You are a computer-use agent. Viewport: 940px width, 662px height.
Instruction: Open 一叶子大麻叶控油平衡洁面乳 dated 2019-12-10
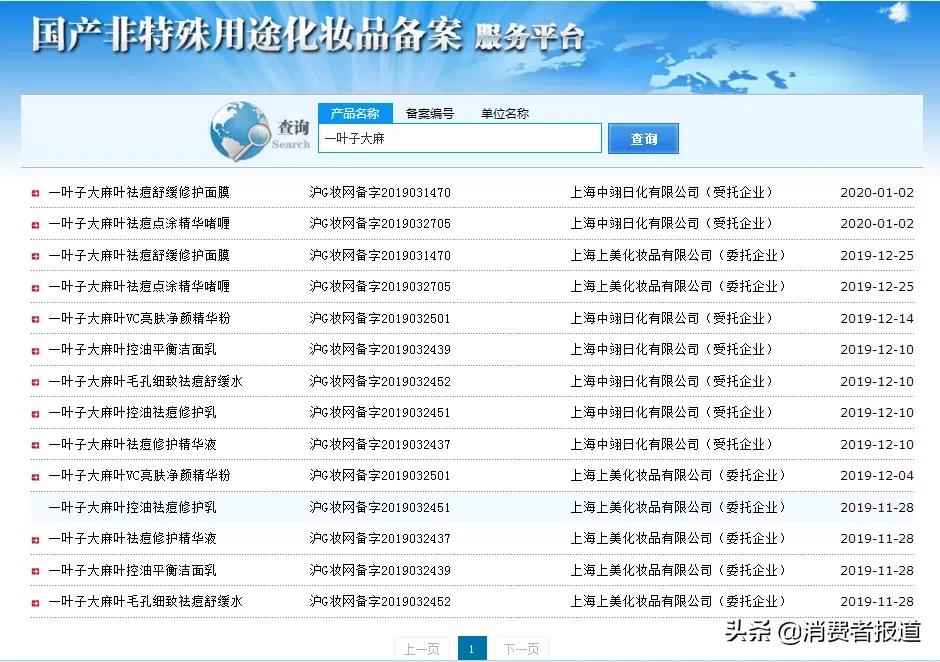(132, 350)
